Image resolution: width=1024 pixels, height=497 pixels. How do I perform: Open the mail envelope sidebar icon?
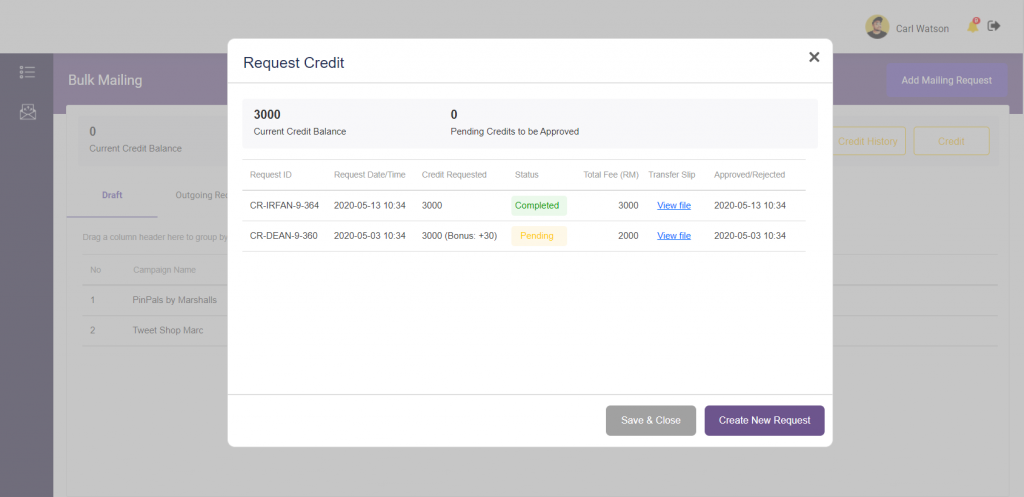click(27, 112)
